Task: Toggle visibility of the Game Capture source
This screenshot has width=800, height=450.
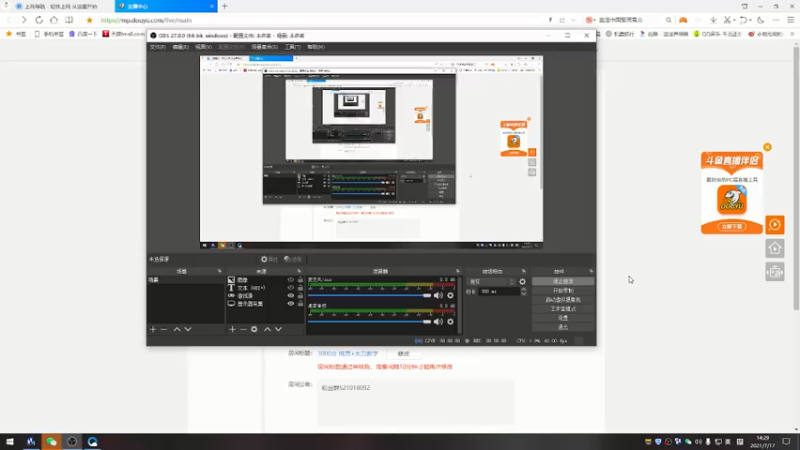Action: tap(291, 295)
